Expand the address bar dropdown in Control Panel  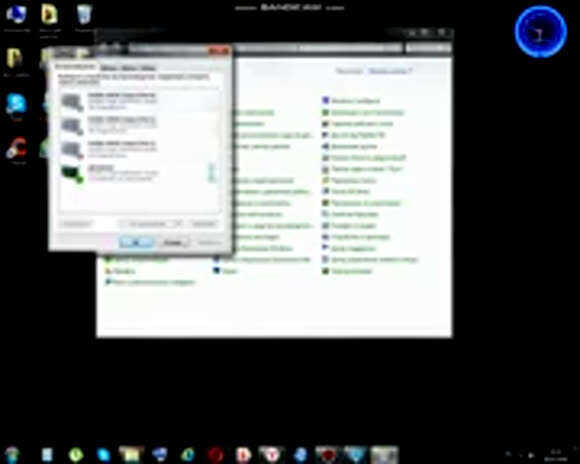(397, 48)
